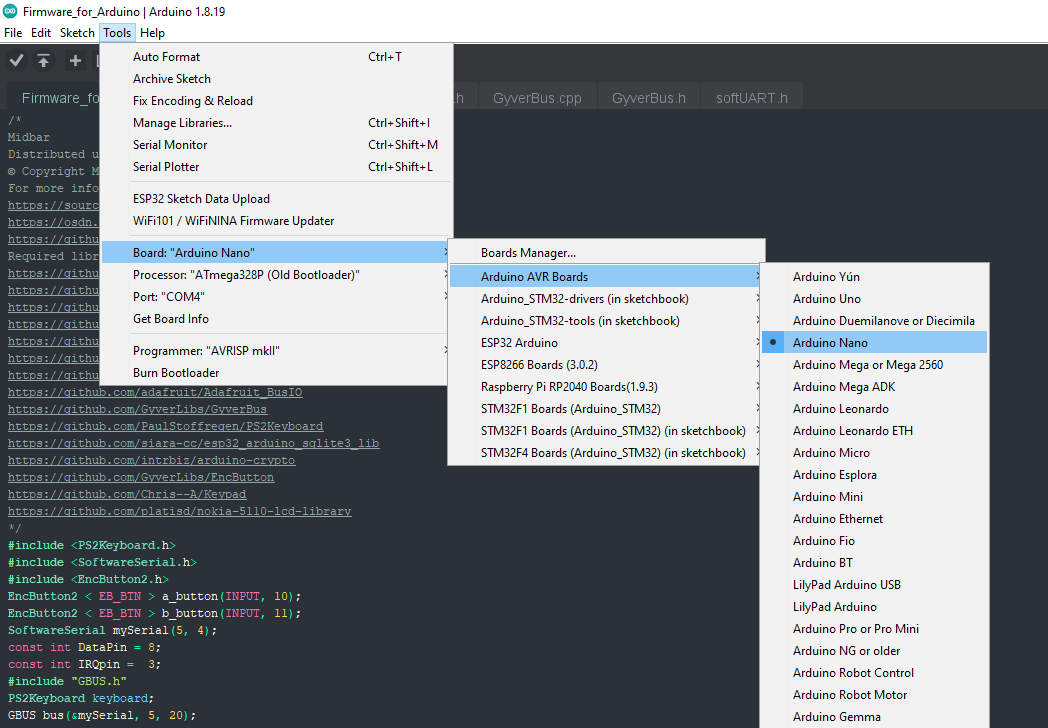This screenshot has height=728, width=1048.
Task: Open the Help menu
Action: point(152,33)
